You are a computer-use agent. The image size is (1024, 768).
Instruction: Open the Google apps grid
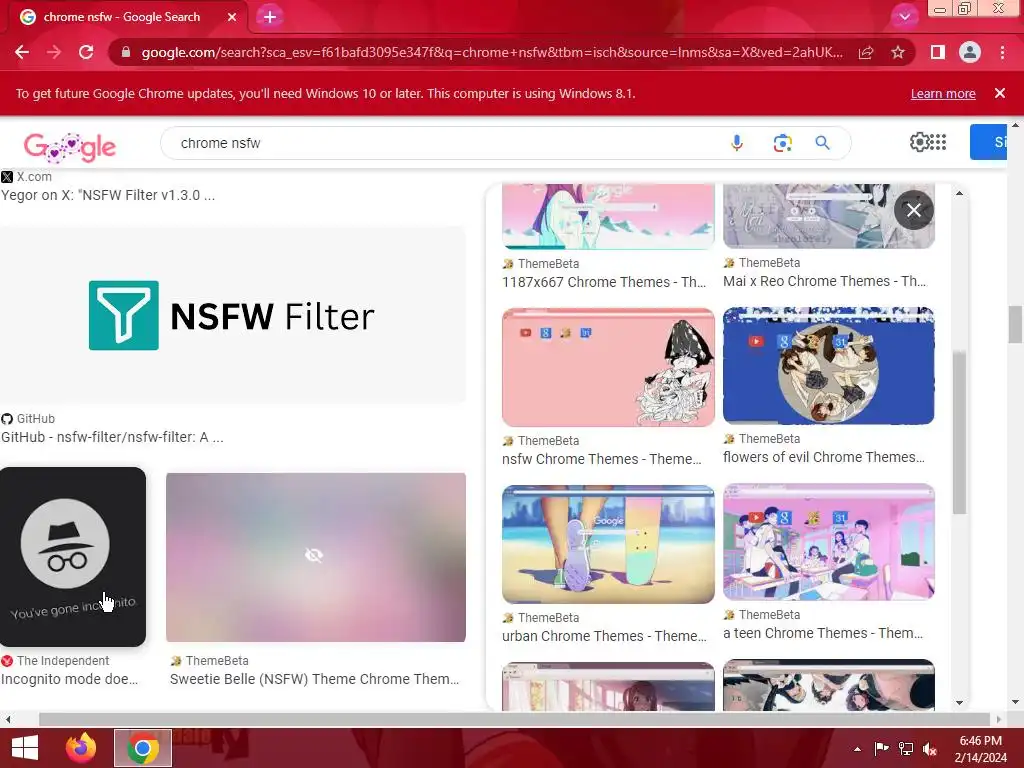coord(938,142)
